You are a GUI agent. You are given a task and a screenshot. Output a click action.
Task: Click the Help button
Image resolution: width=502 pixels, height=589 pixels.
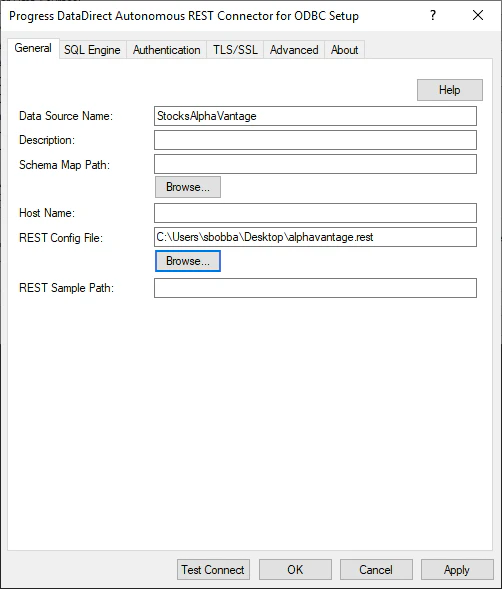point(450,90)
